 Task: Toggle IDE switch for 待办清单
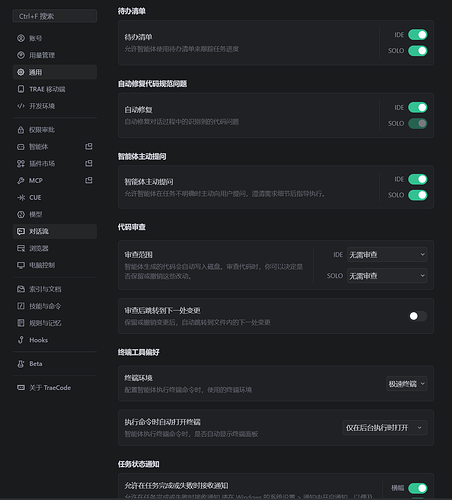(418, 35)
